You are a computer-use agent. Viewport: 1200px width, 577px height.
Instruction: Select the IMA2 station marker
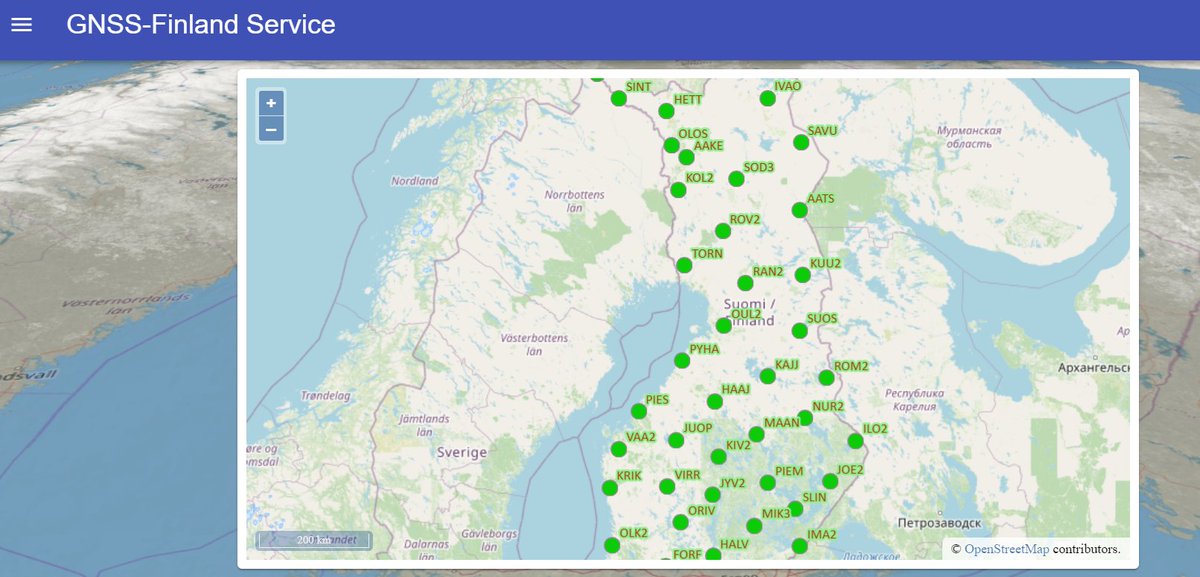click(x=799, y=546)
